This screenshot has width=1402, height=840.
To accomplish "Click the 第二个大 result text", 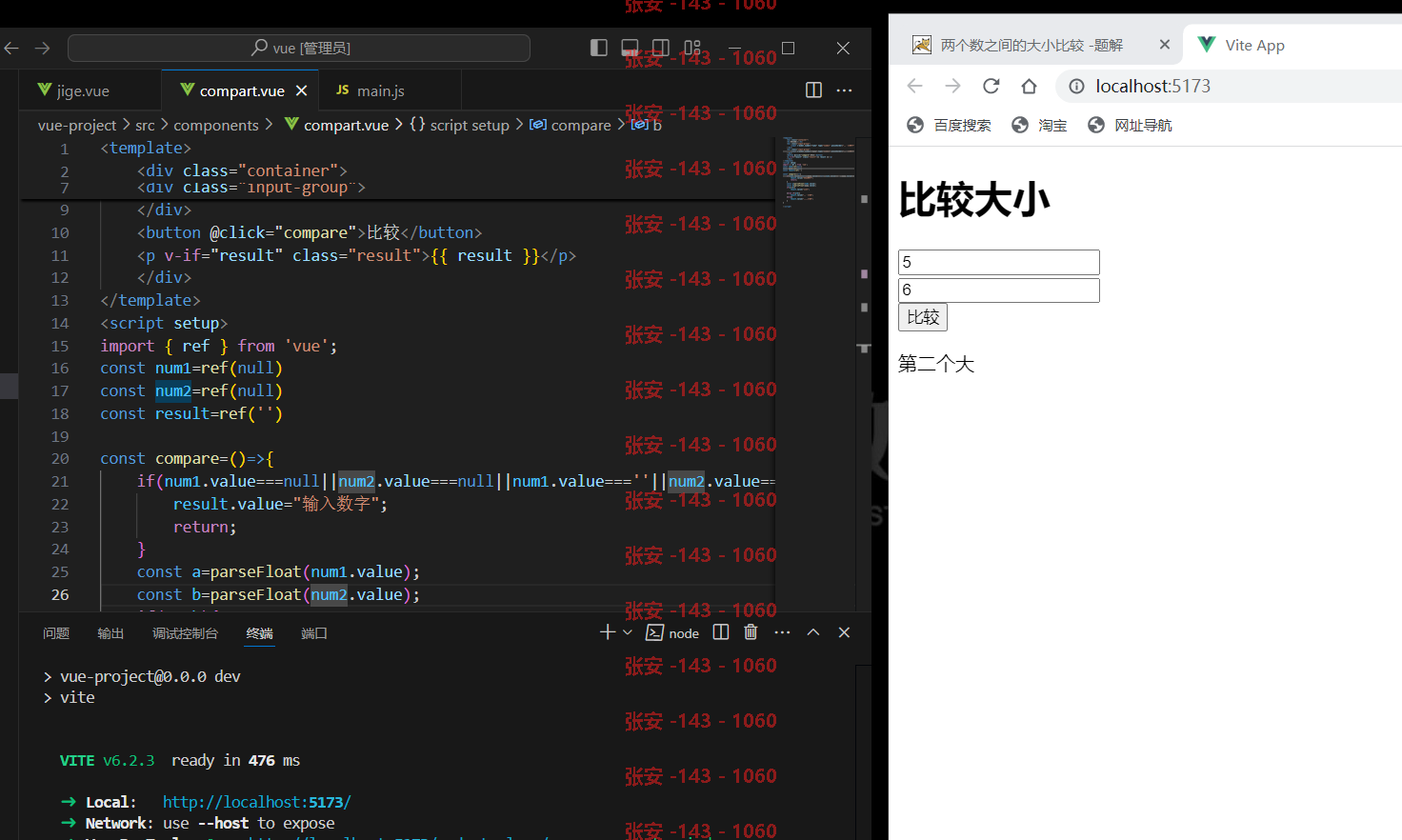I will (936, 364).
